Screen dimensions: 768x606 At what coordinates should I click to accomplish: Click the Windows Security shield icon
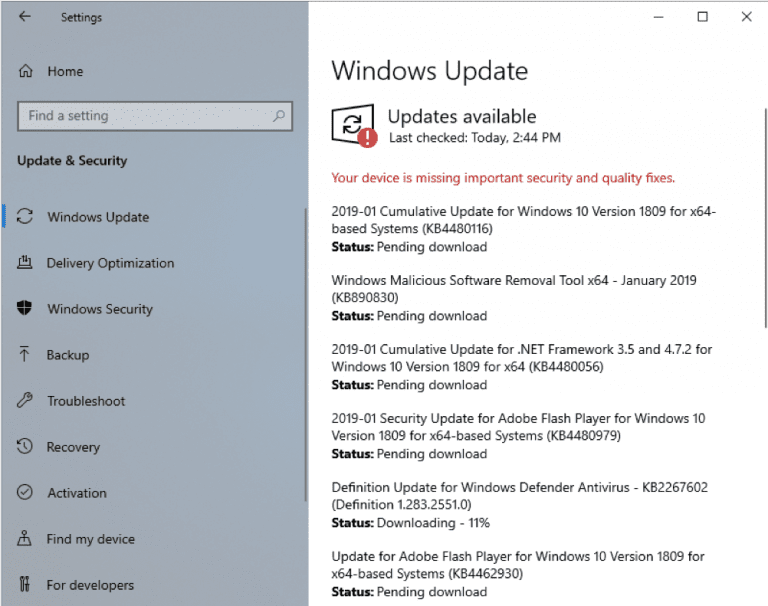(26, 309)
